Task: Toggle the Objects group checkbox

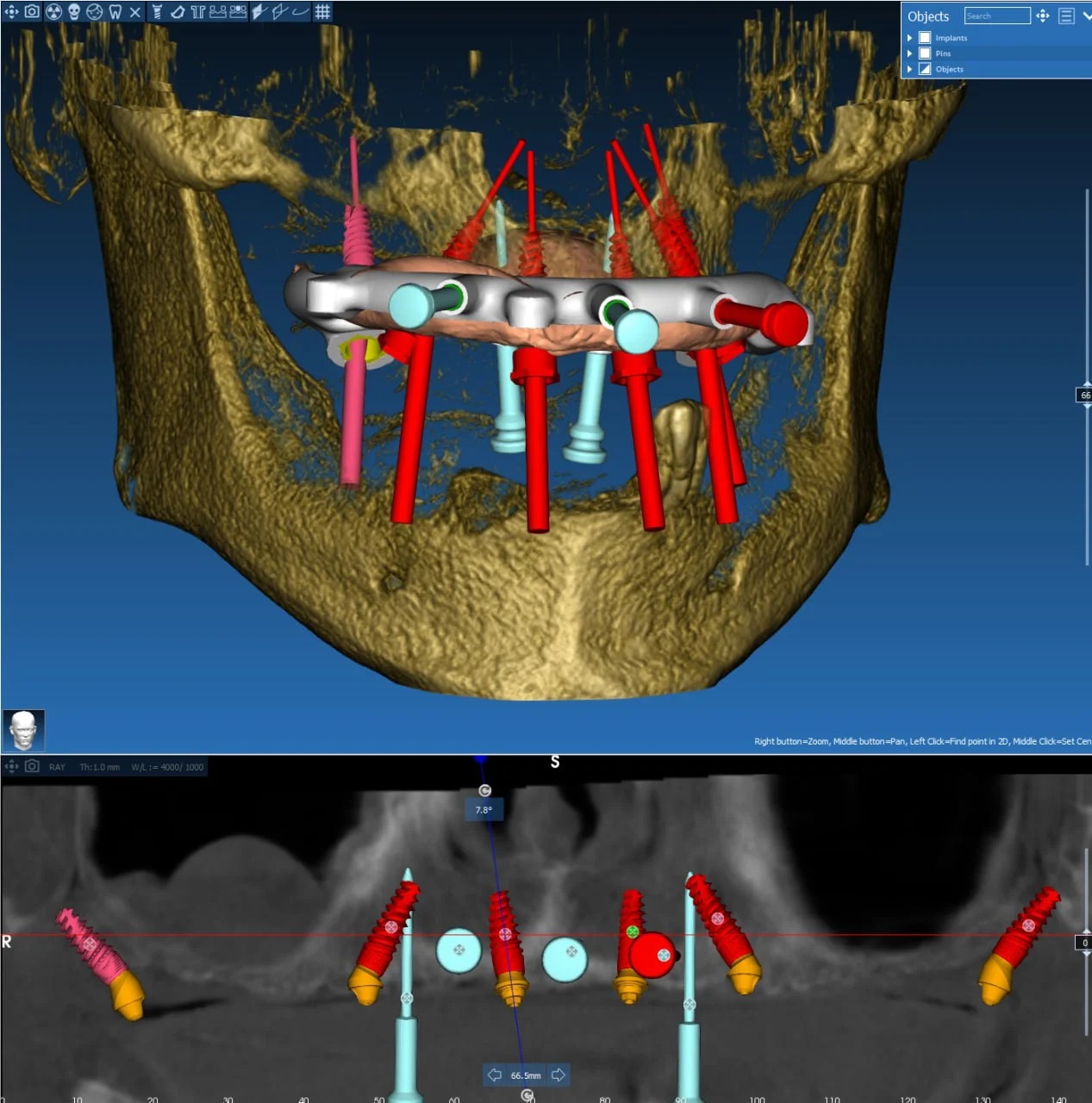Action: 925,69
